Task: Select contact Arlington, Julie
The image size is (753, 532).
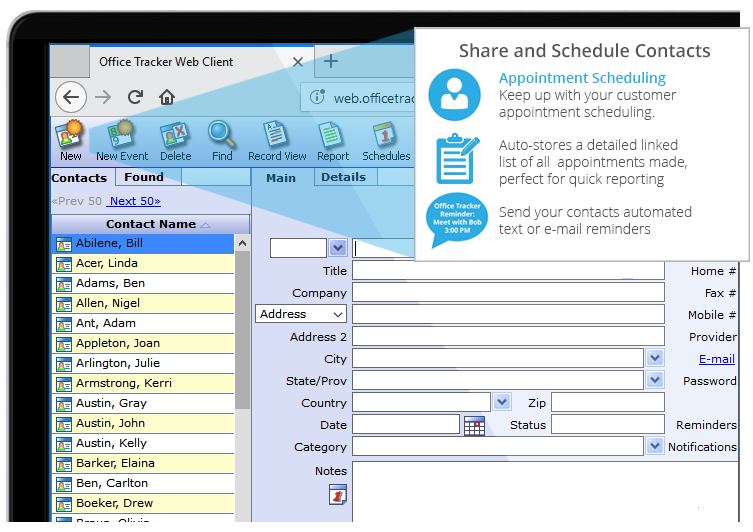Action: point(143,363)
